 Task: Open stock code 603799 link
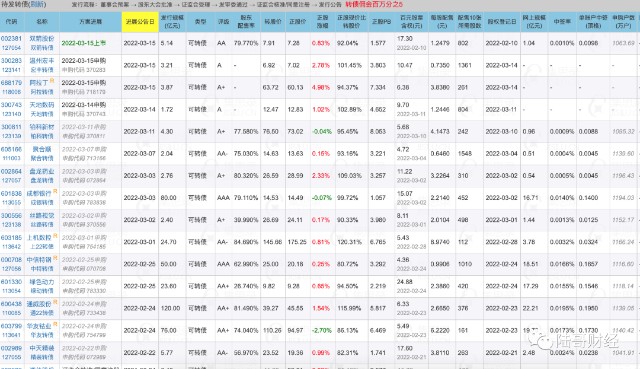tap(11, 326)
